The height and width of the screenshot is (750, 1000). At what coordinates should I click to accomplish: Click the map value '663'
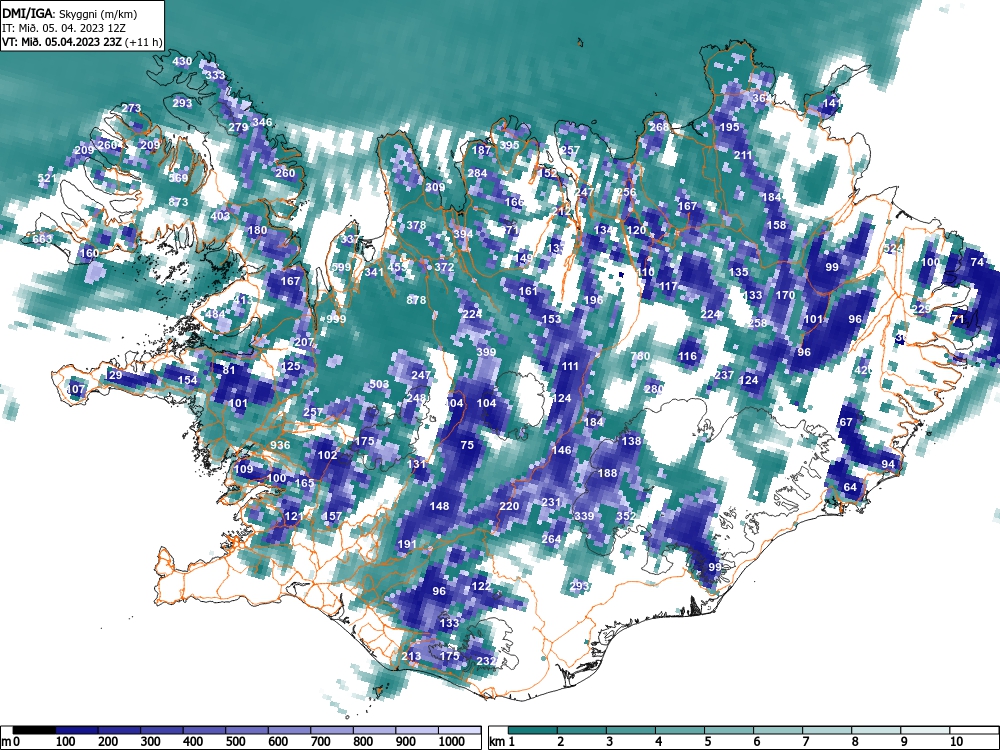[x=42, y=239]
